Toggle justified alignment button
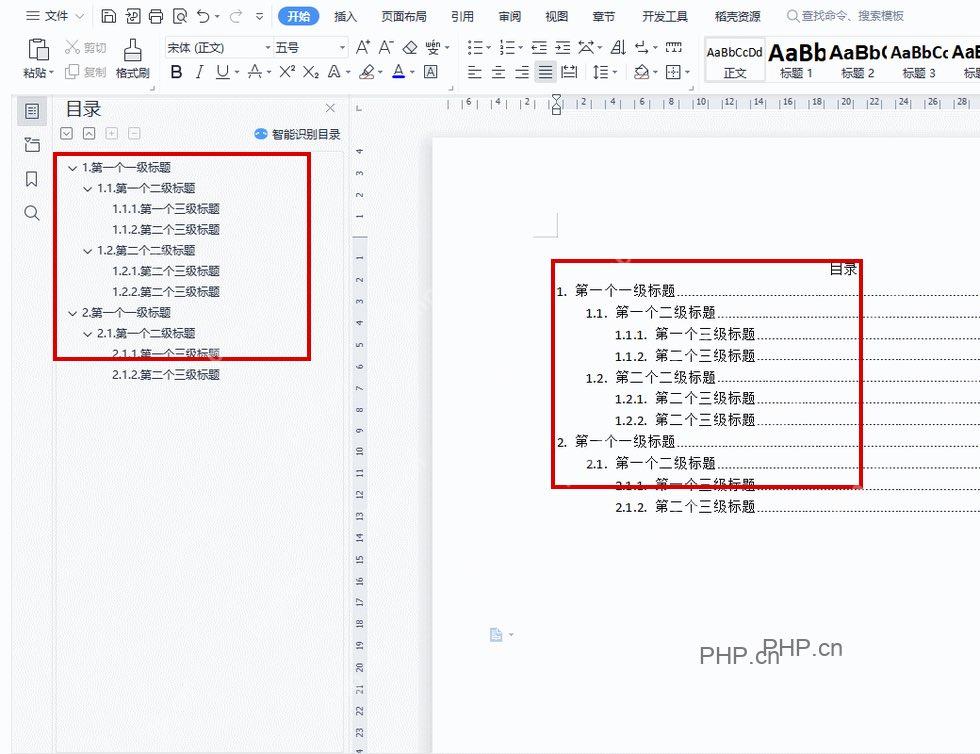The height and width of the screenshot is (754, 980). pyautogui.click(x=545, y=73)
